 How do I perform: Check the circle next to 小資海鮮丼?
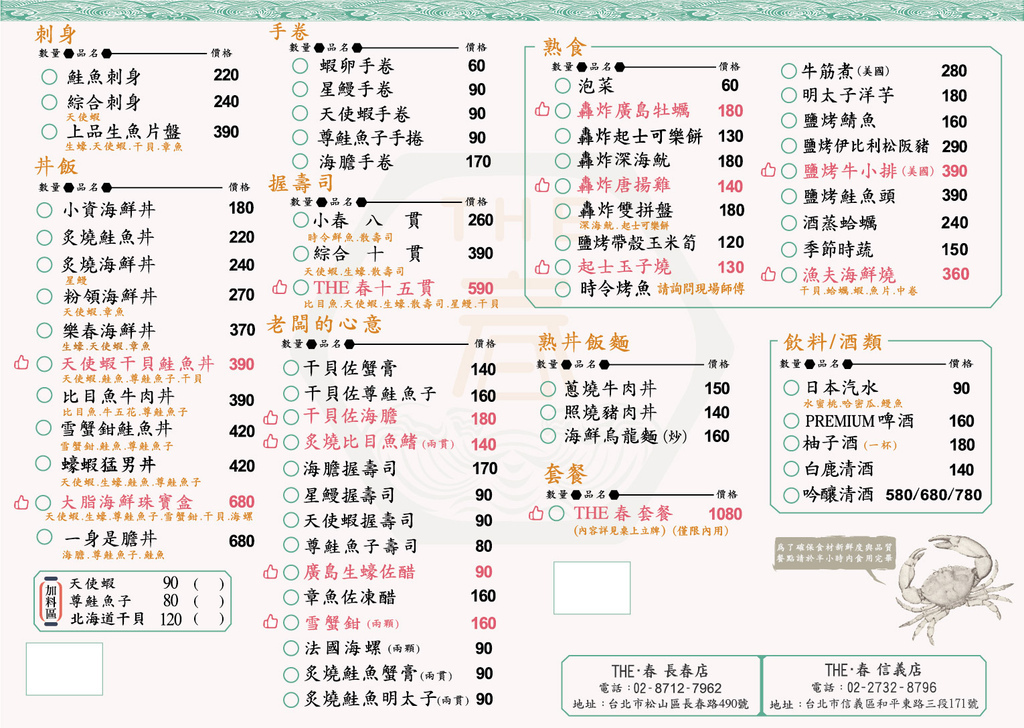[44, 210]
